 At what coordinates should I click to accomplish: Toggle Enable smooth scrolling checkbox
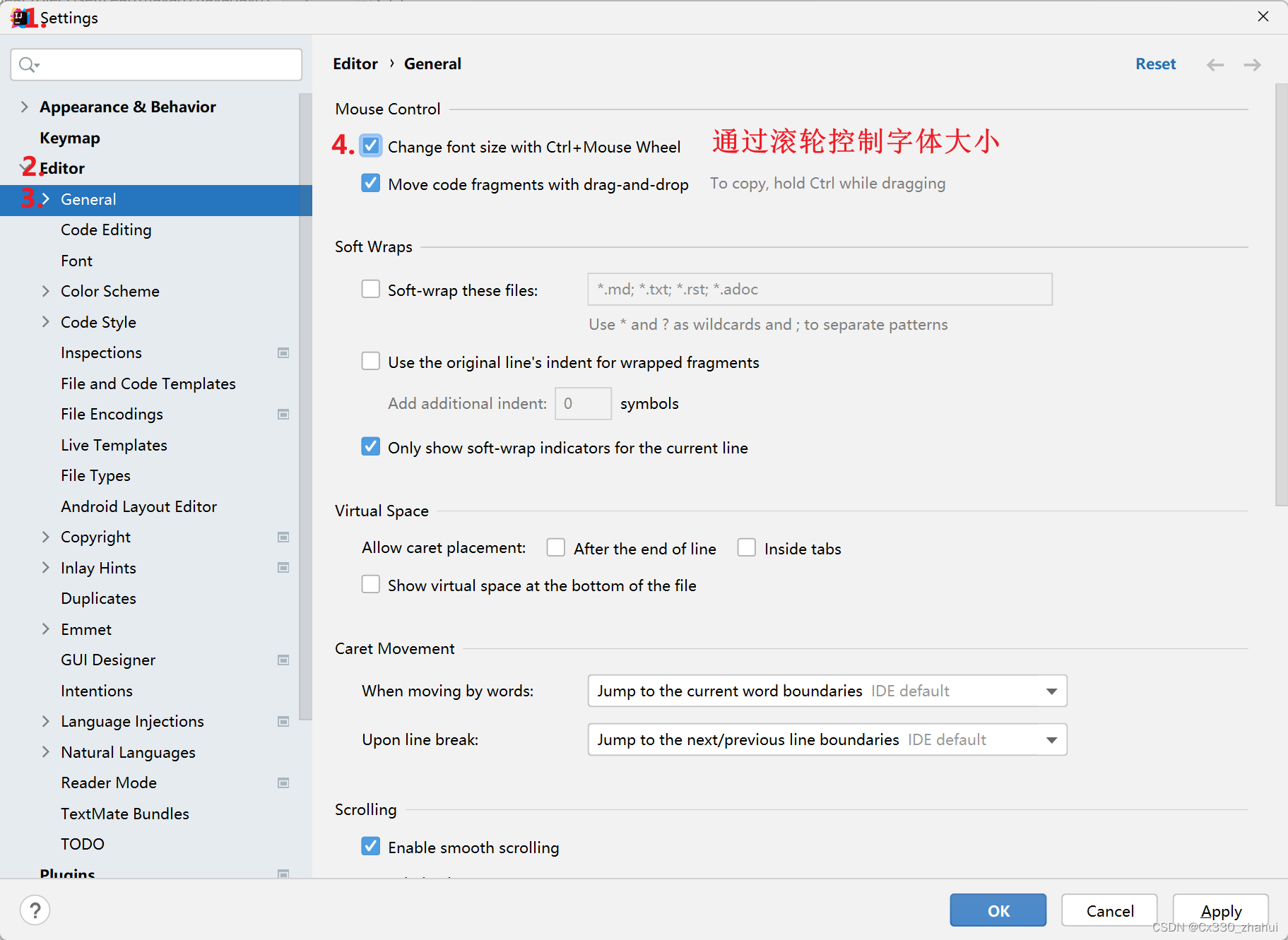click(x=371, y=846)
